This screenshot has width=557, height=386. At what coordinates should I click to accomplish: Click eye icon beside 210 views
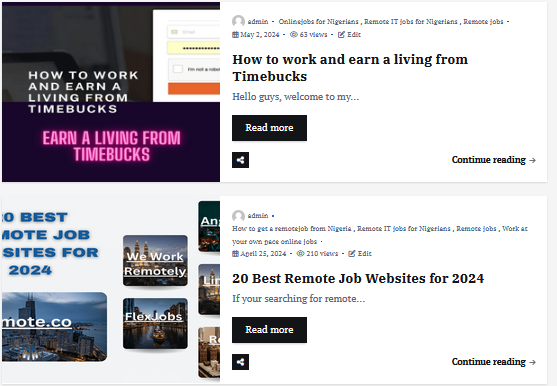tap(301, 254)
